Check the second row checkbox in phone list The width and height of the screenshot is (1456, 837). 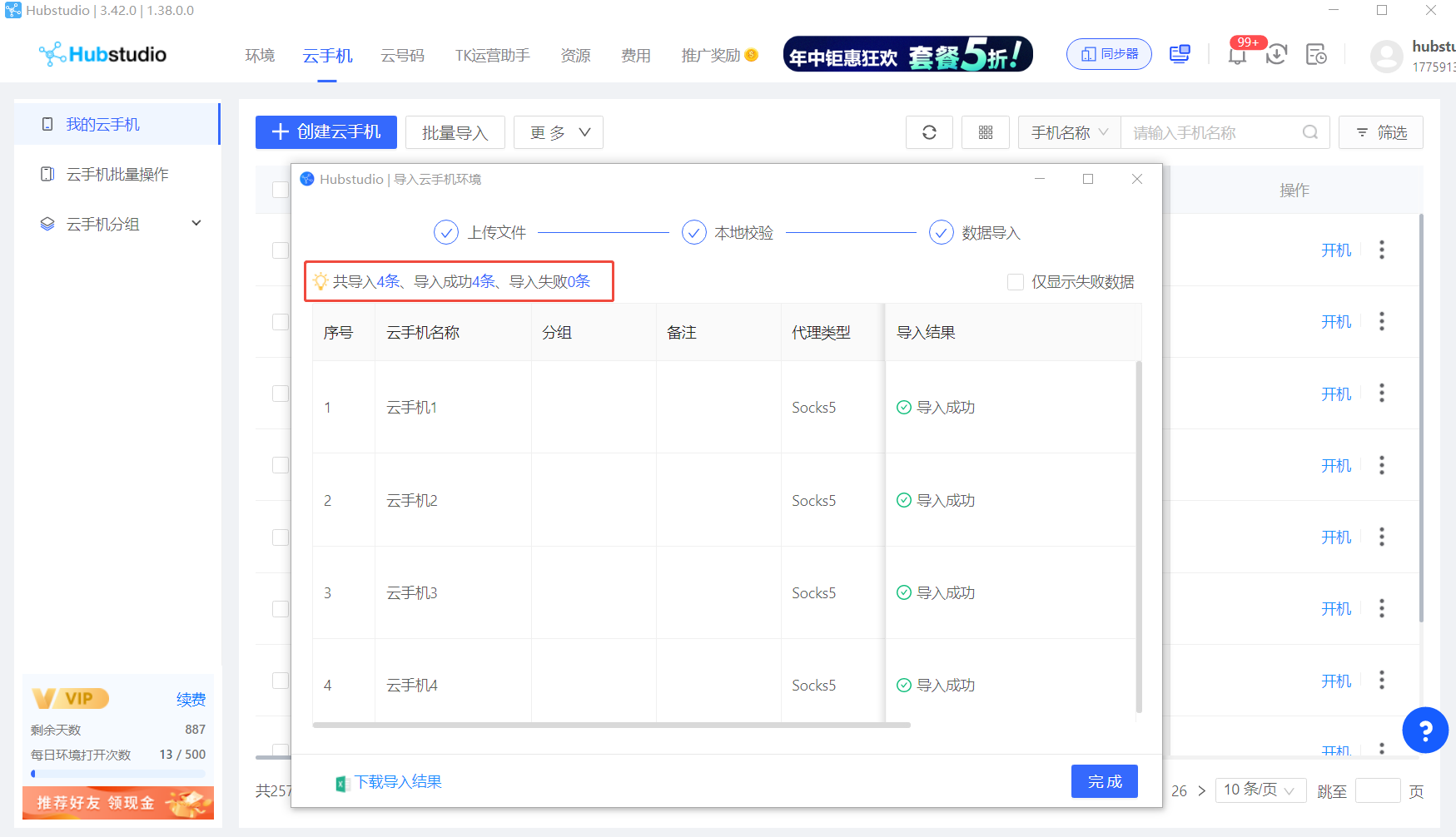281,321
